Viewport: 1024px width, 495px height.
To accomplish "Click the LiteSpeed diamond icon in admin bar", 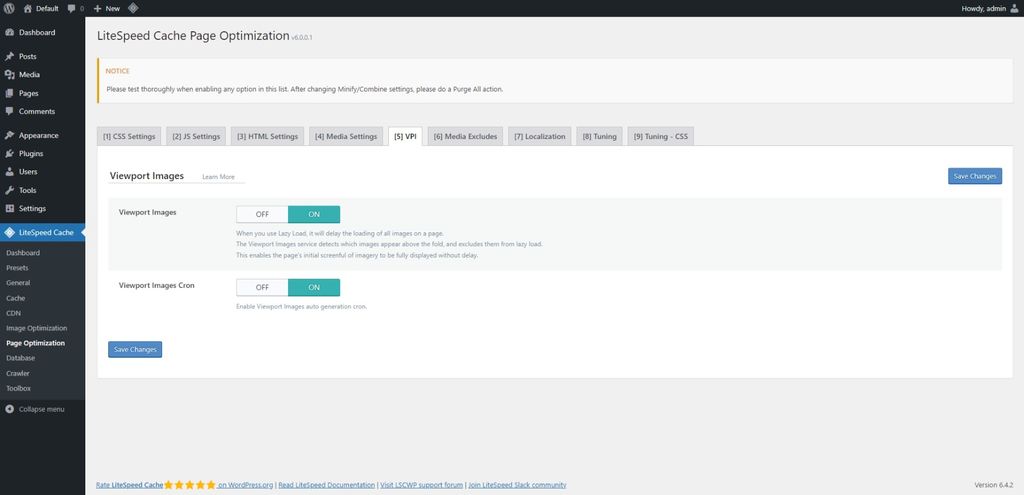I will tap(133, 8).
